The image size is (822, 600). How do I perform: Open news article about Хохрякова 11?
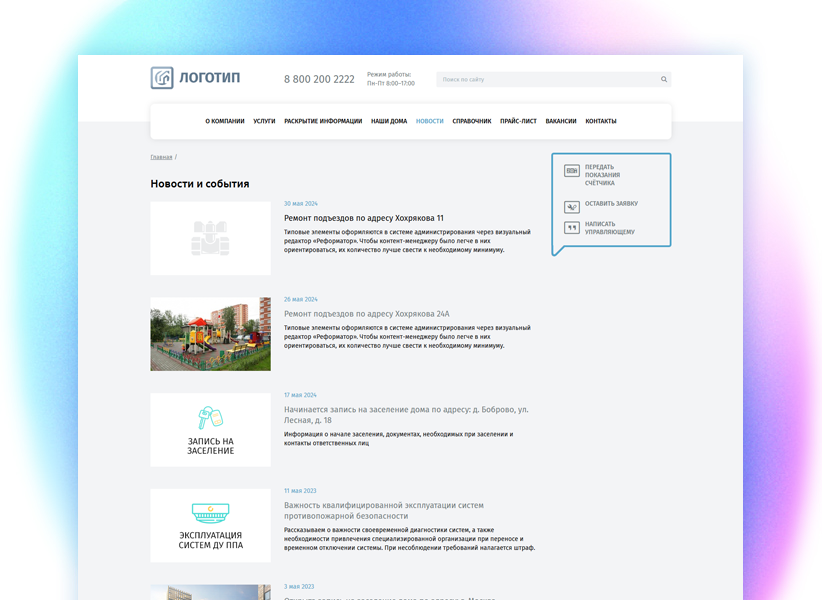[x=363, y=218]
